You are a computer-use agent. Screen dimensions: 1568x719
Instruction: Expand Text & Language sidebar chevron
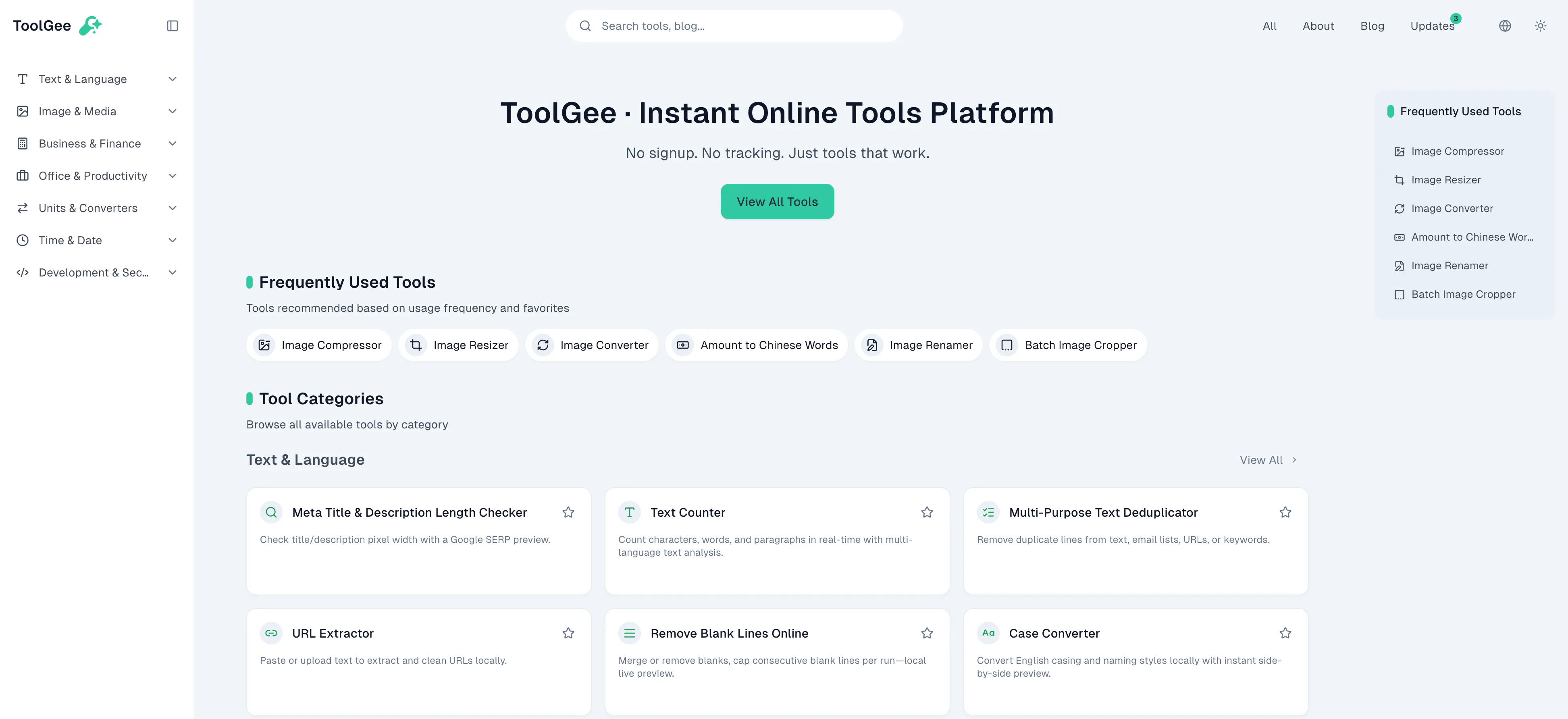coord(172,79)
